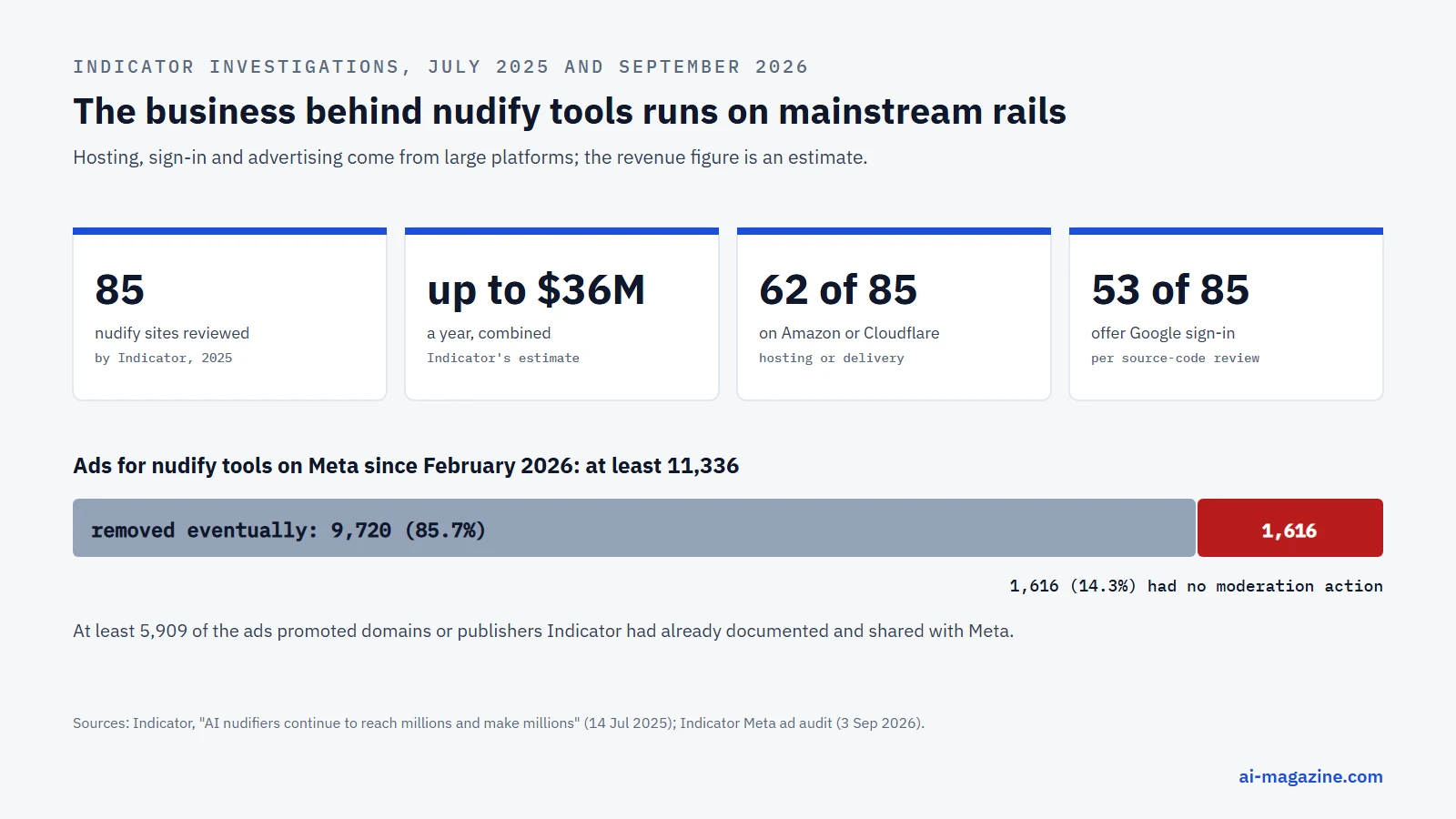Click 'hosting or delivery' note
Viewport: 1456px width, 819px height.
click(832, 359)
